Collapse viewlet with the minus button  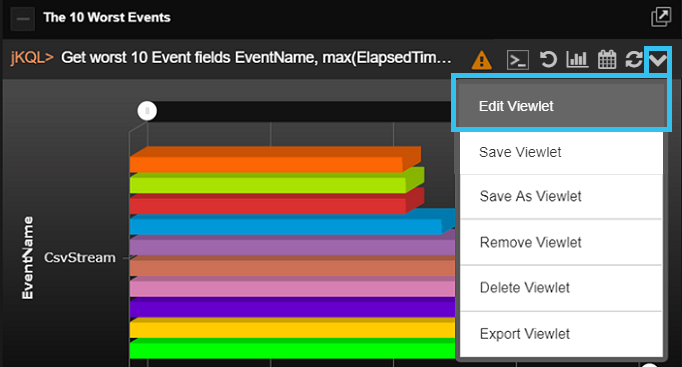(23, 19)
